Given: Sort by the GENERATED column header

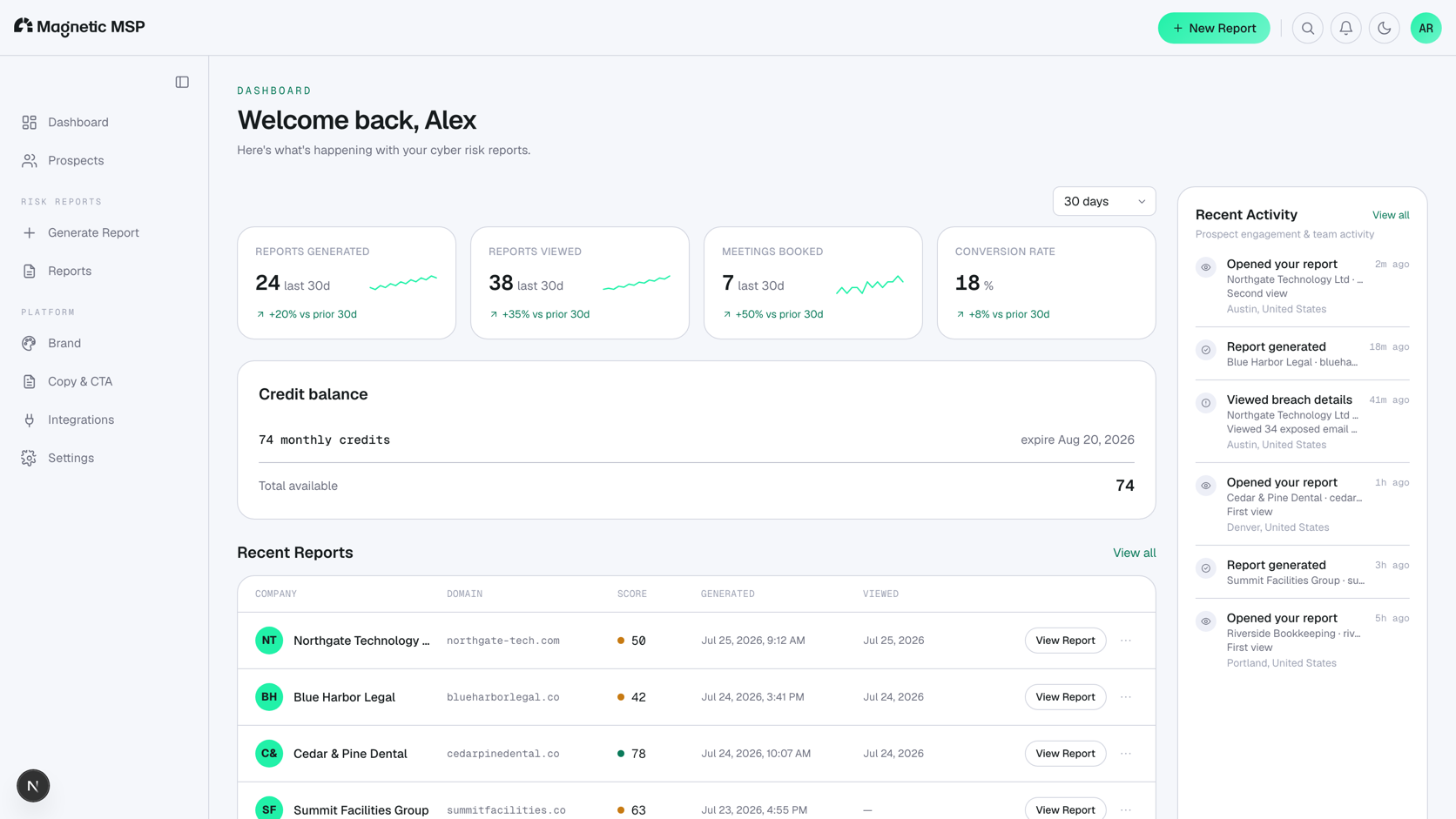Looking at the screenshot, I should pos(728,594).
